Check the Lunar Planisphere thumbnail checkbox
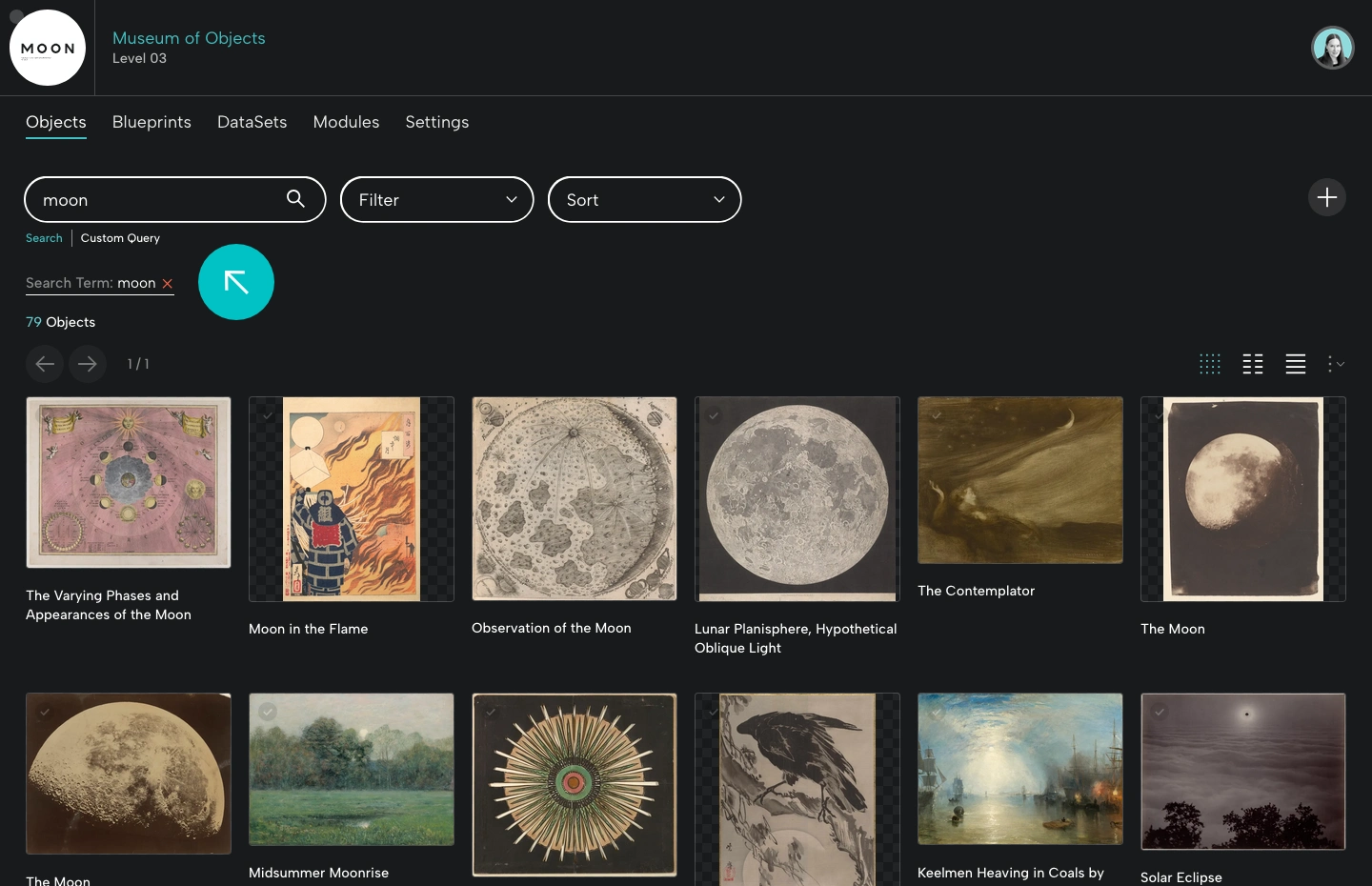Viewport: 1372px width, 886px height. click(x=714, y=415)
